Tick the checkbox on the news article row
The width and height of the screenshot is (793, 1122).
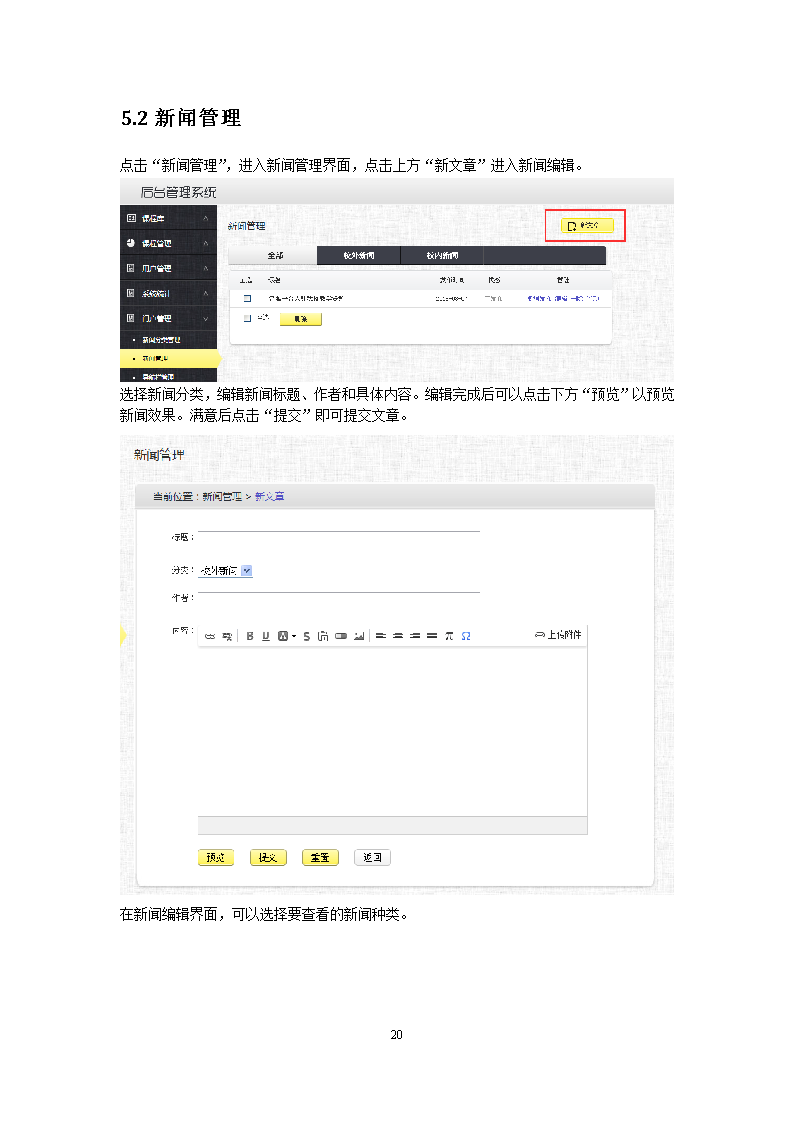tap(248, 298)
